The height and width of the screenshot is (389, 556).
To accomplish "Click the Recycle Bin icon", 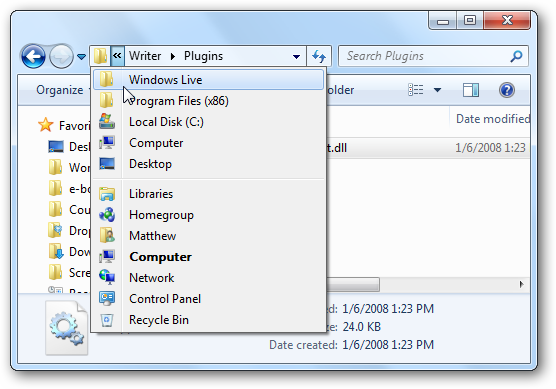I will (x=107, y=320).
